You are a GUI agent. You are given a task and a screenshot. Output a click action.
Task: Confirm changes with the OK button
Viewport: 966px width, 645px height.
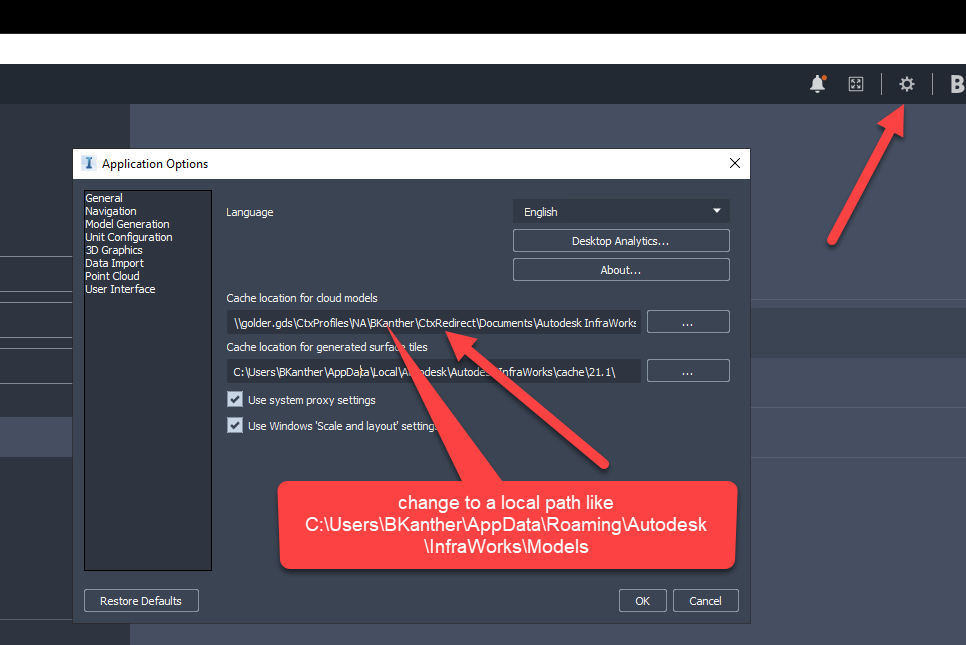643,601
